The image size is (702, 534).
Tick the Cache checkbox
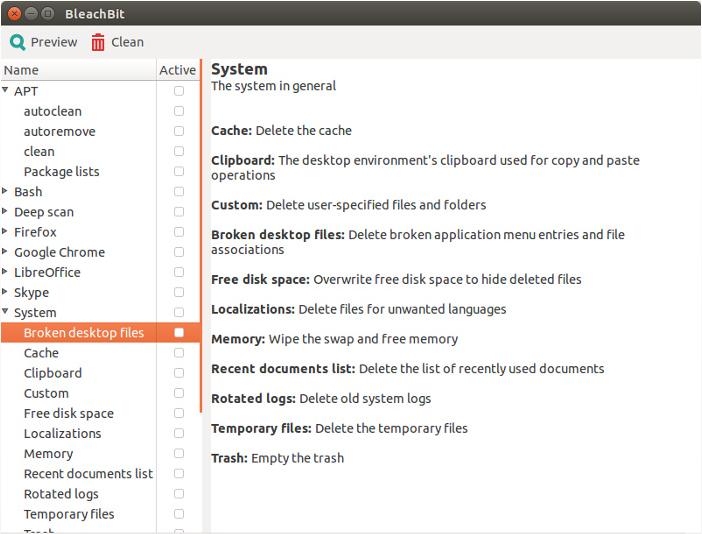[179, 353]
